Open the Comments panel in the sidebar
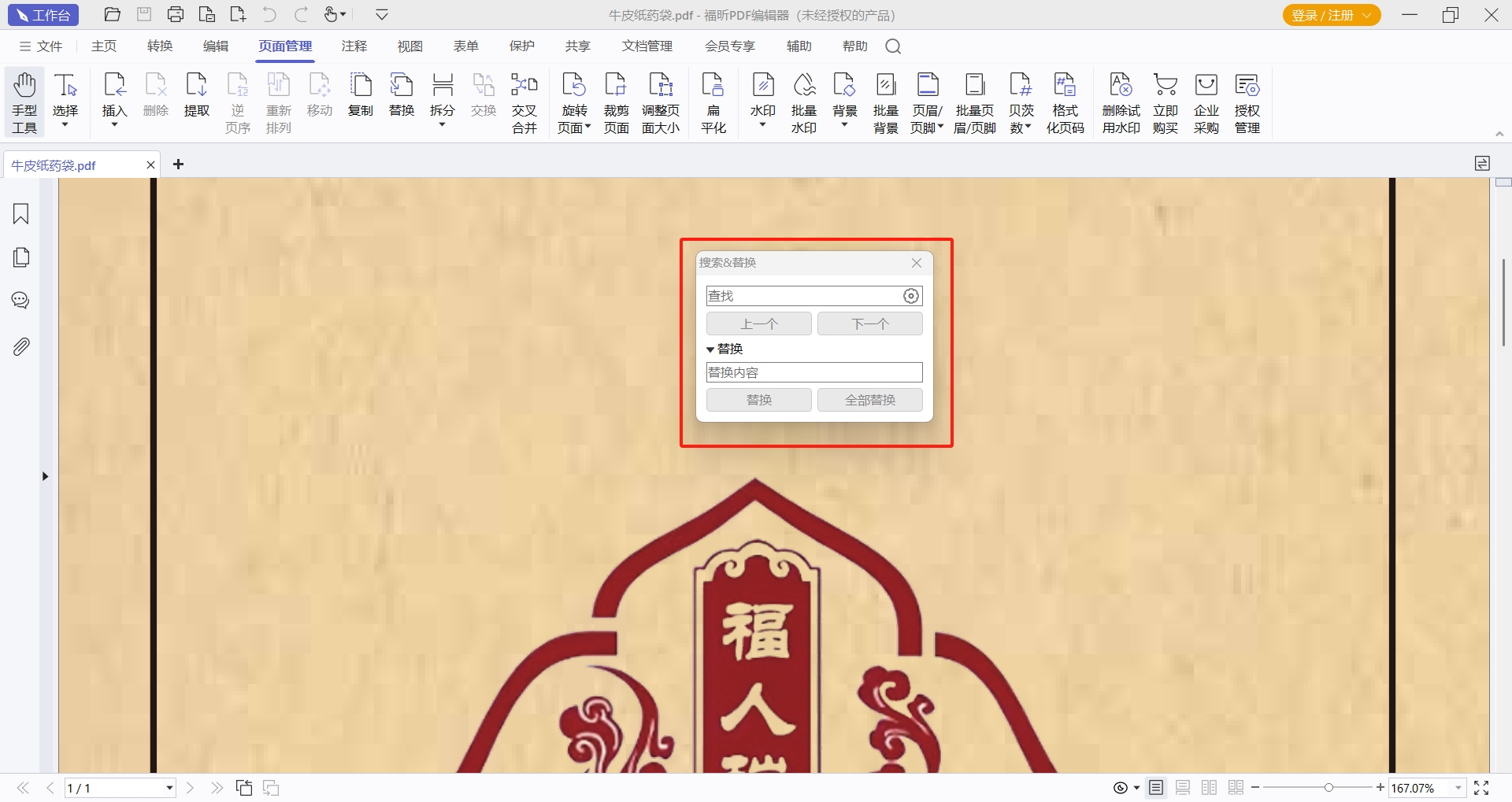1512x802 pixels. 21,301
